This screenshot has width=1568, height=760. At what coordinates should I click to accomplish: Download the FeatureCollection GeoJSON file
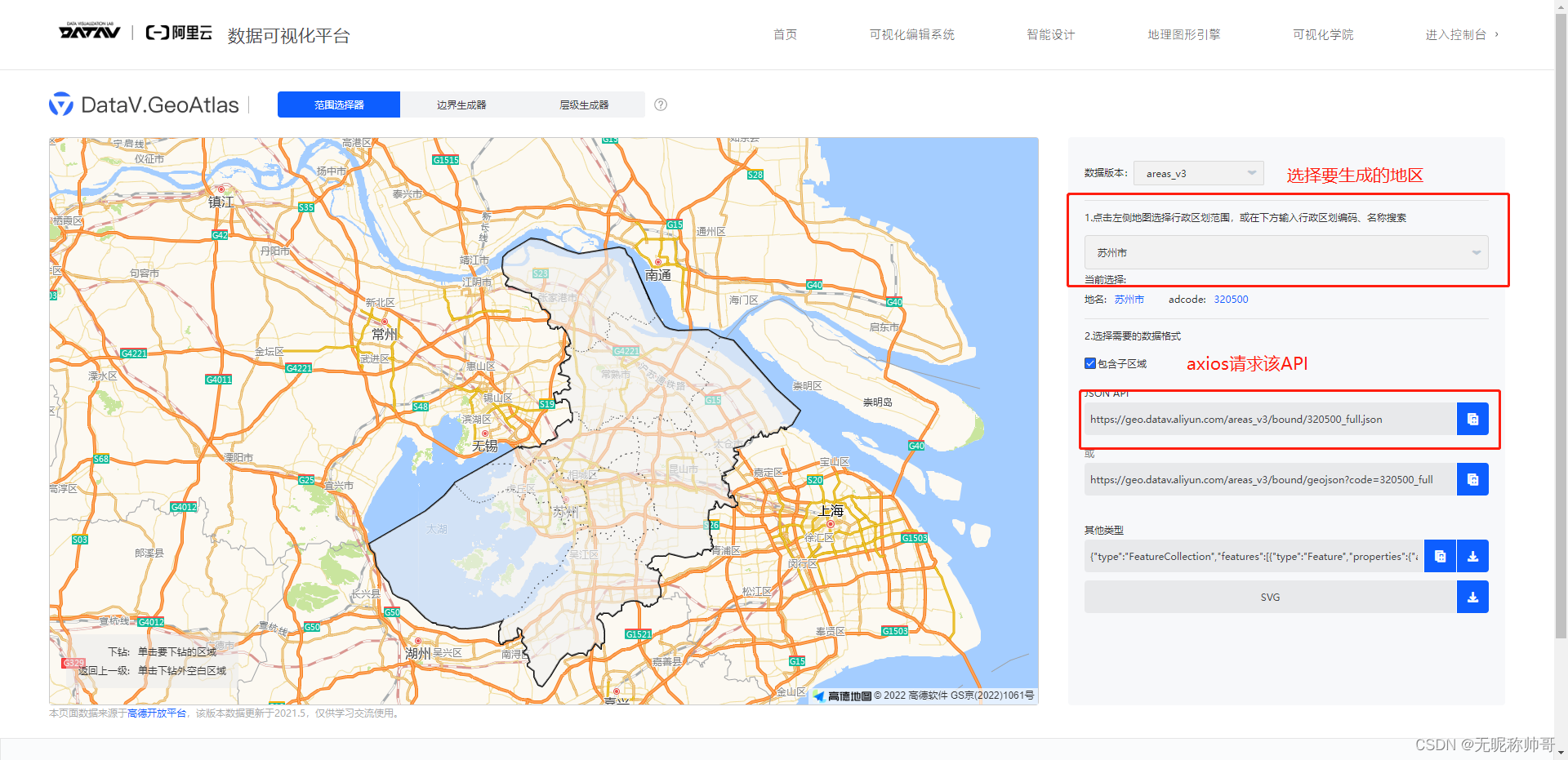point(1472,556)
